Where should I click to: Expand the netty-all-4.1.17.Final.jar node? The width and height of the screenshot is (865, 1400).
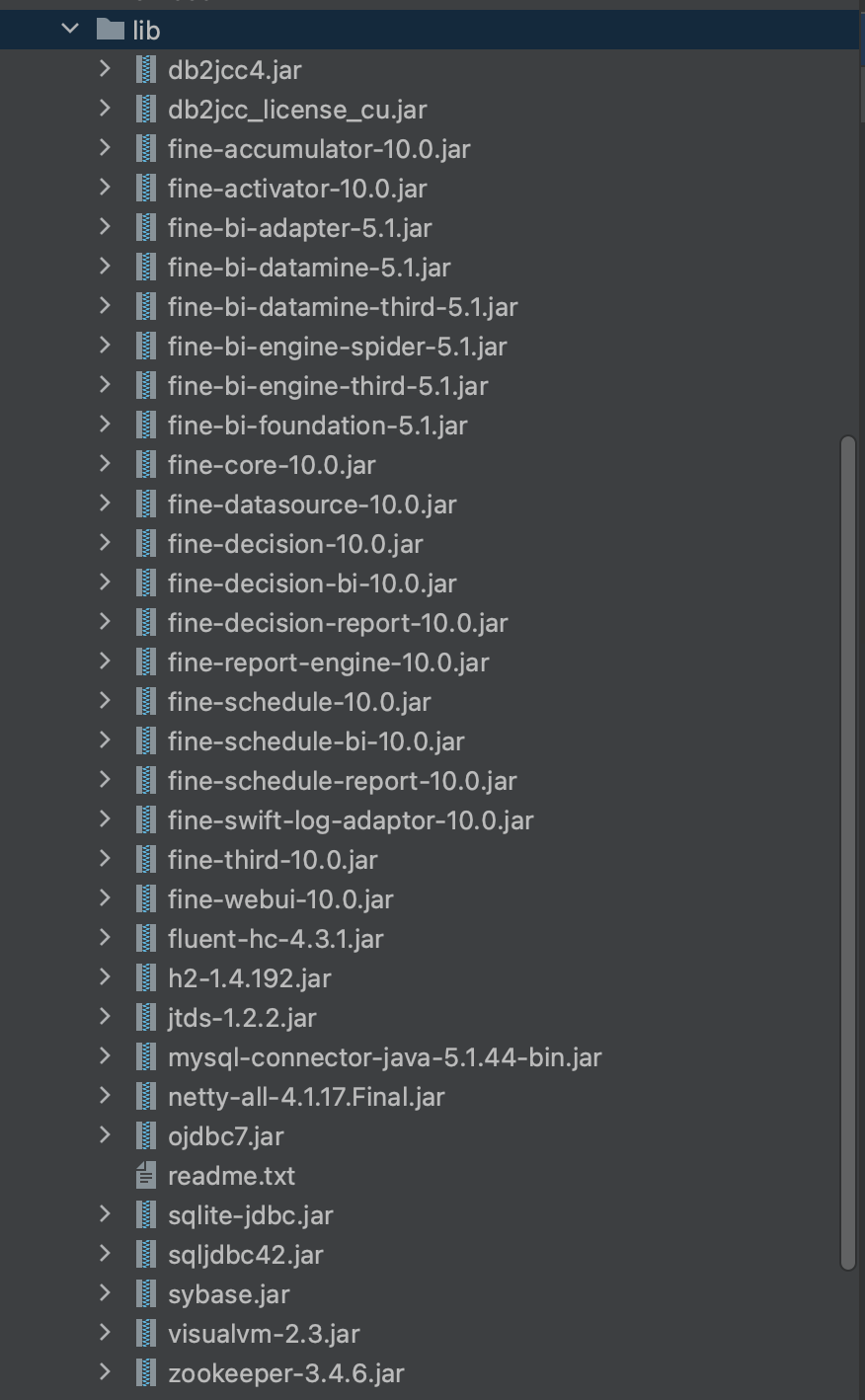click(x=105, y=1096)
